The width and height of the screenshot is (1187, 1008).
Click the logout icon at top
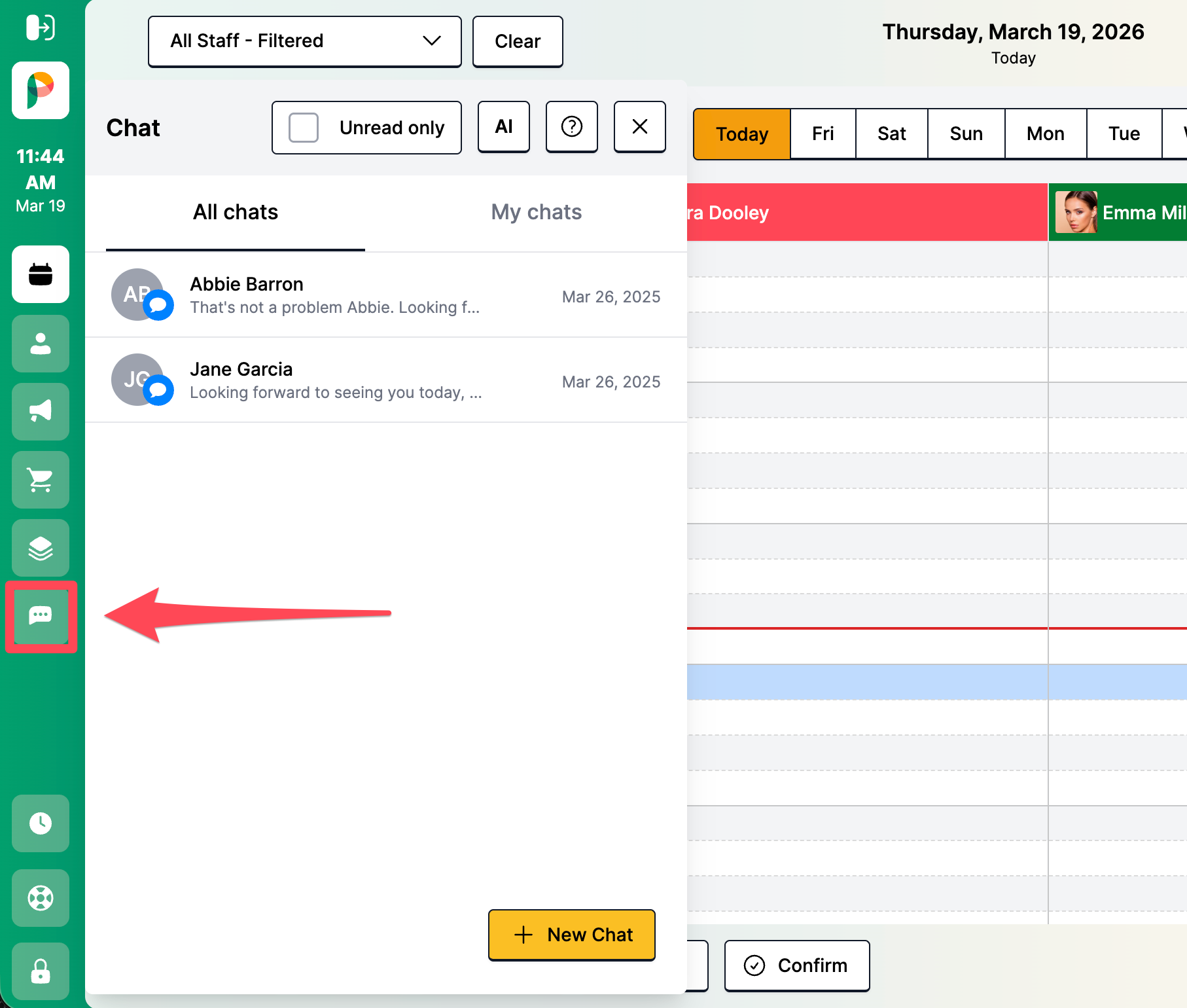tap(41, 27)
